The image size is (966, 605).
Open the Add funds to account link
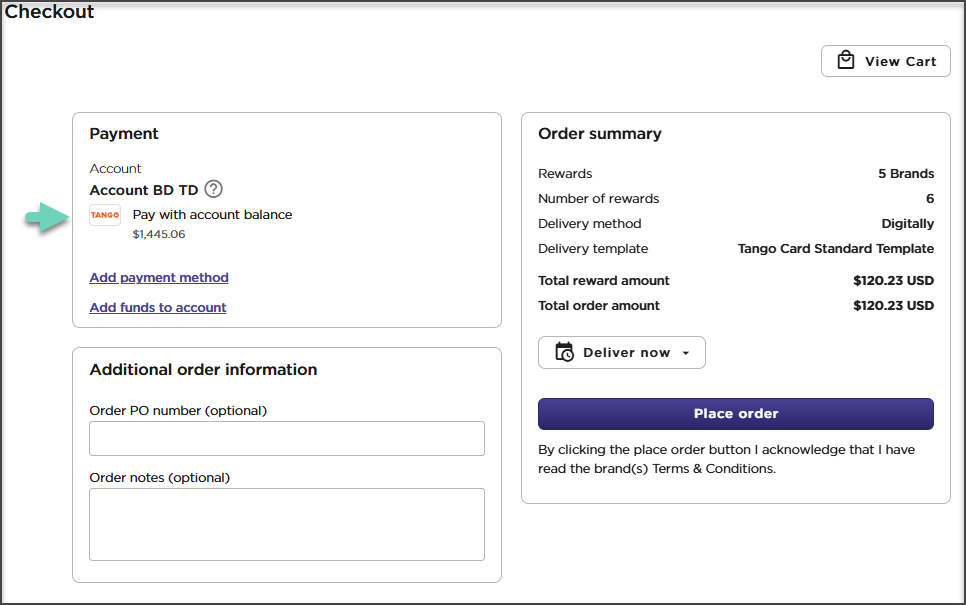click(158, 308)
